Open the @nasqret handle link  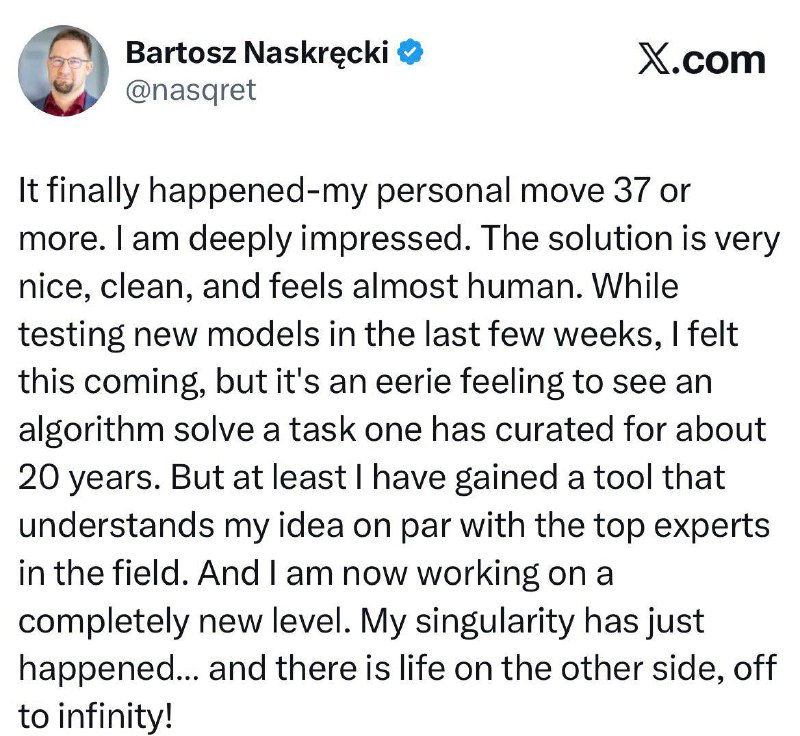pyautogui.click(x=191, y=90)
